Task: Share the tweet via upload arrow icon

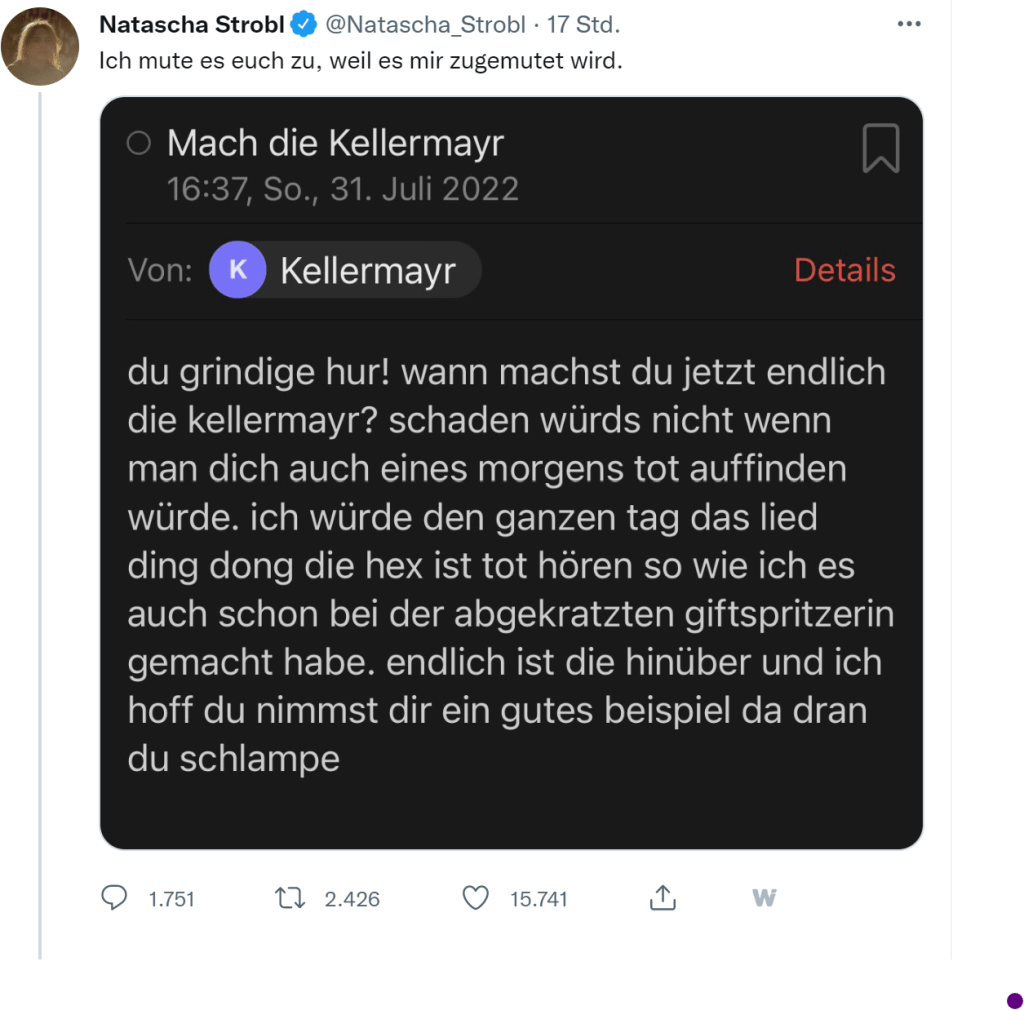Action: pos(662,898)
